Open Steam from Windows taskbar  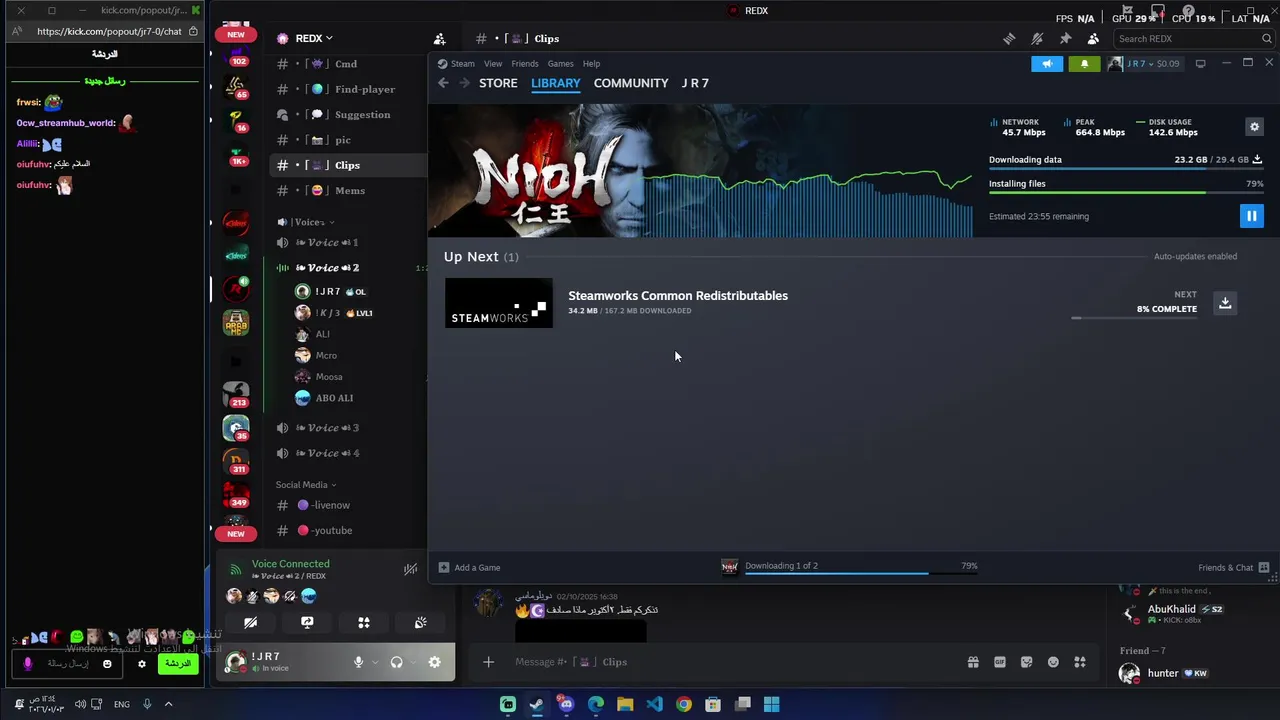pos(537,704)
